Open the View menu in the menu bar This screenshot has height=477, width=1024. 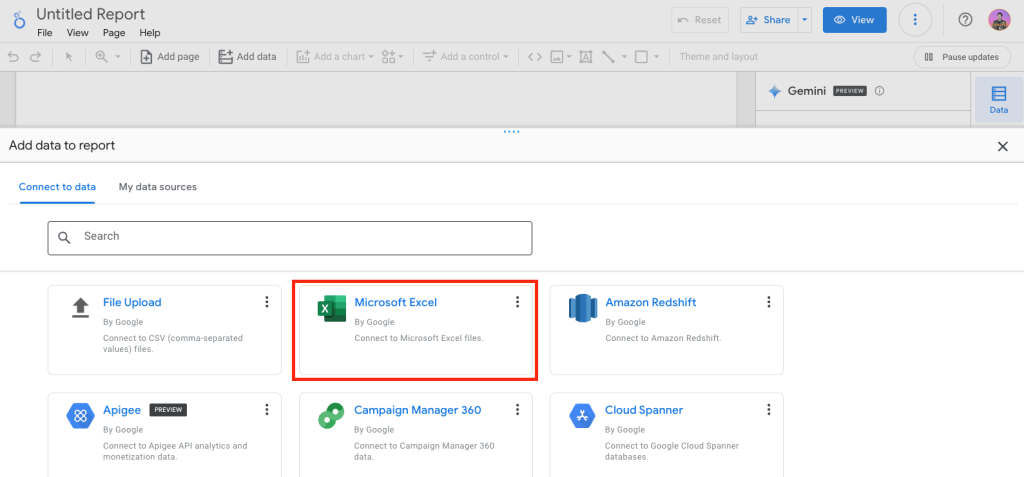77,33
